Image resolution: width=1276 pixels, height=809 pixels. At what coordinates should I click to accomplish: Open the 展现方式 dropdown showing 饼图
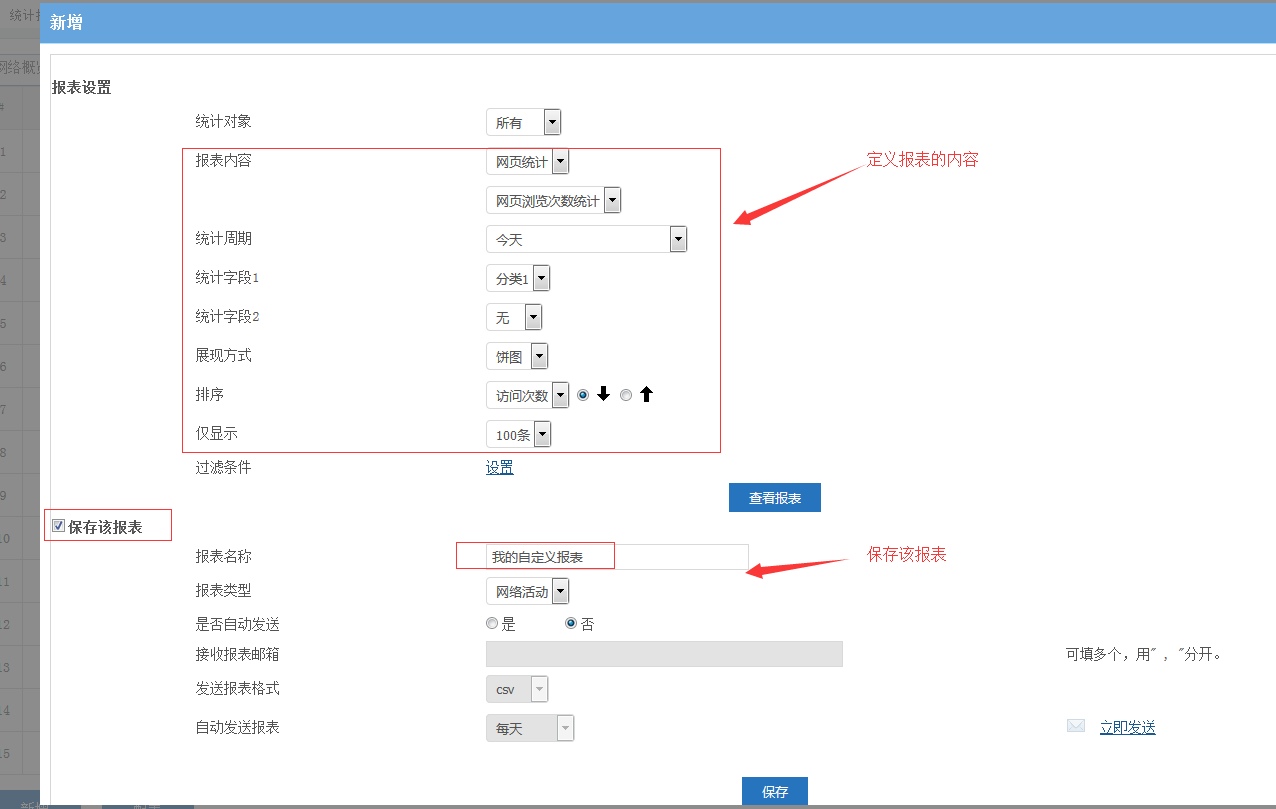point(517,356)
